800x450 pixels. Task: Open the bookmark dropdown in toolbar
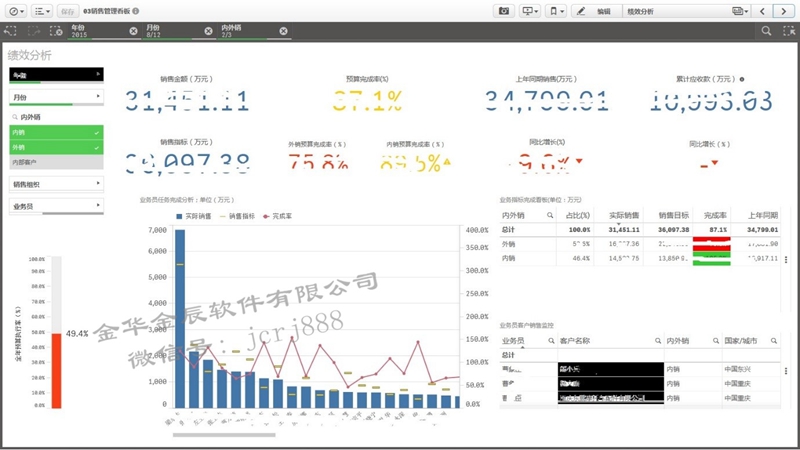556,10
